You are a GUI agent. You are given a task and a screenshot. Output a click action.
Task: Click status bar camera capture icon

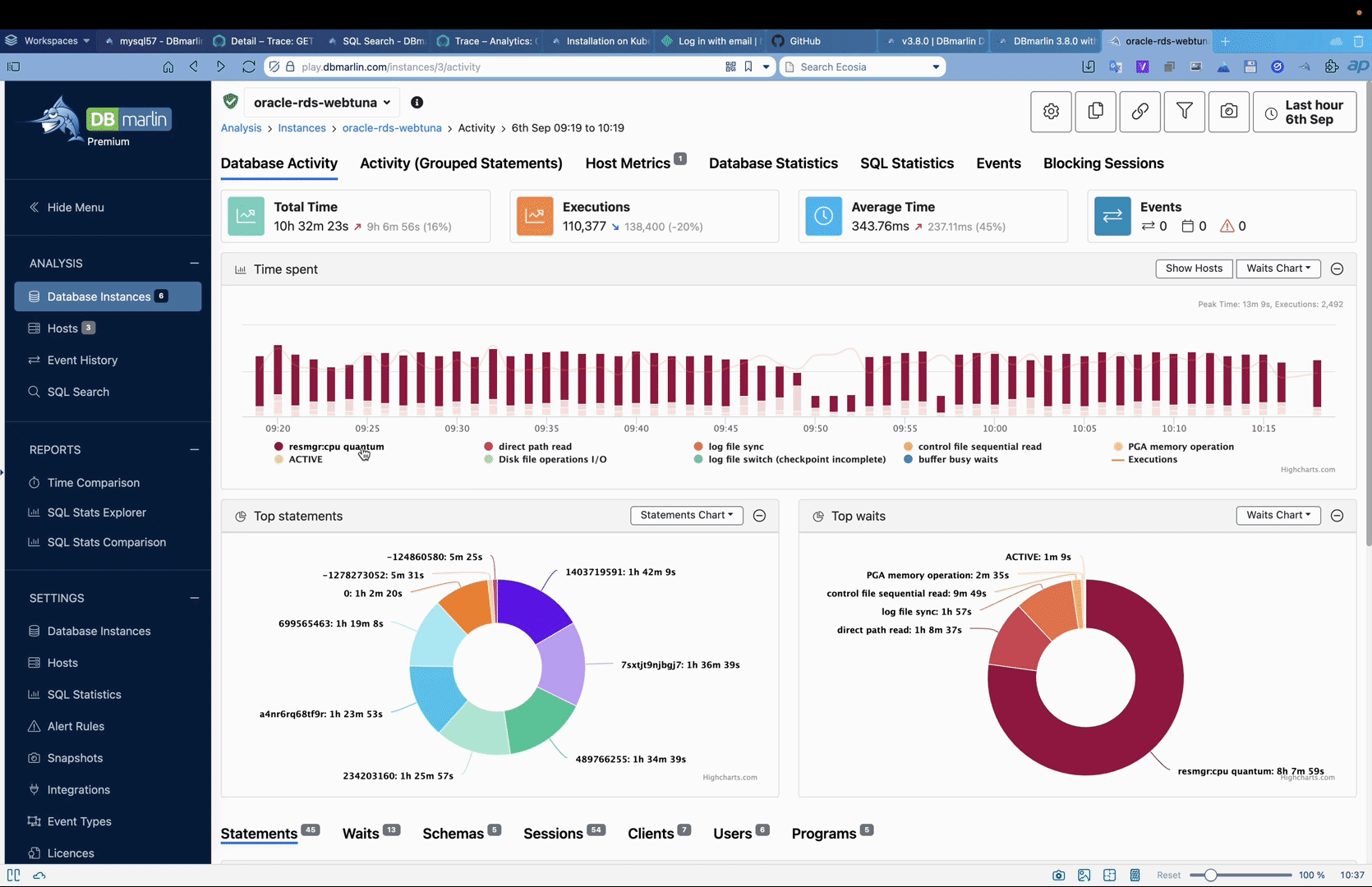1058,875
